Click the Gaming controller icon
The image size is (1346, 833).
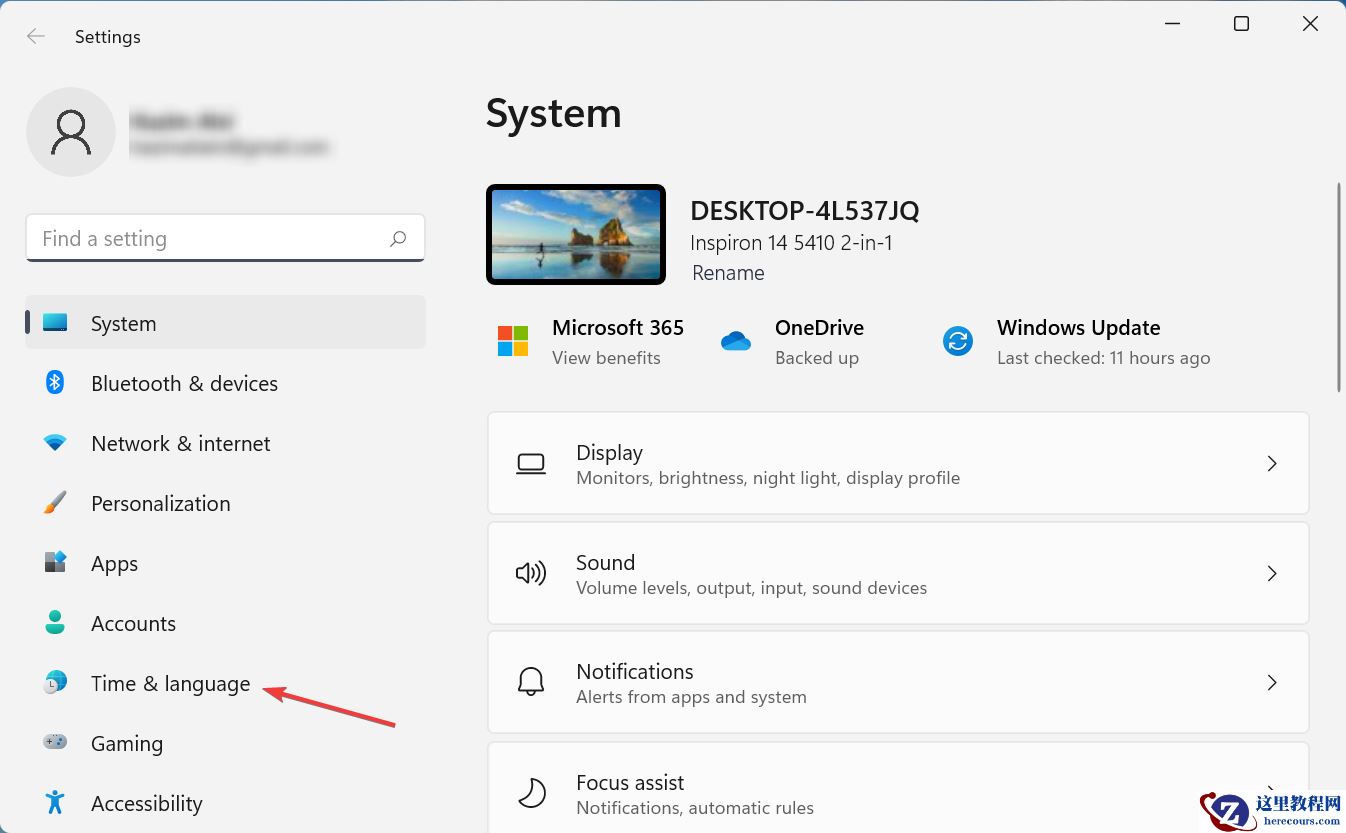tap(55, 743)
